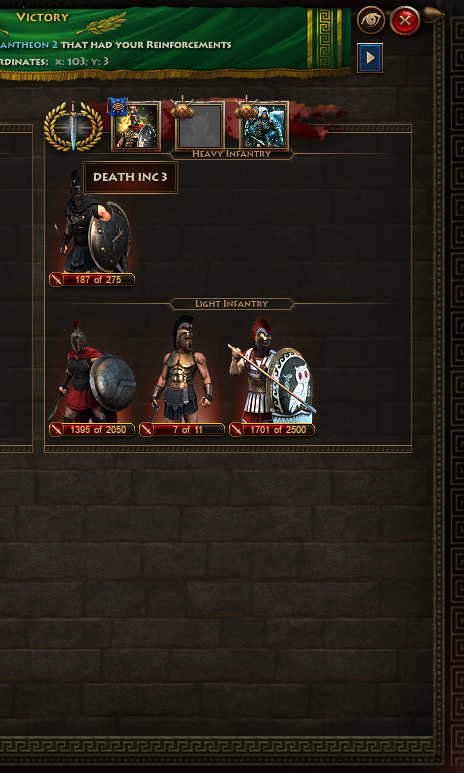Image resolution: width=464 pixels, height=773 pixels.
Task: Select the first hero portrait with blue banner
Action: (136, 126)
